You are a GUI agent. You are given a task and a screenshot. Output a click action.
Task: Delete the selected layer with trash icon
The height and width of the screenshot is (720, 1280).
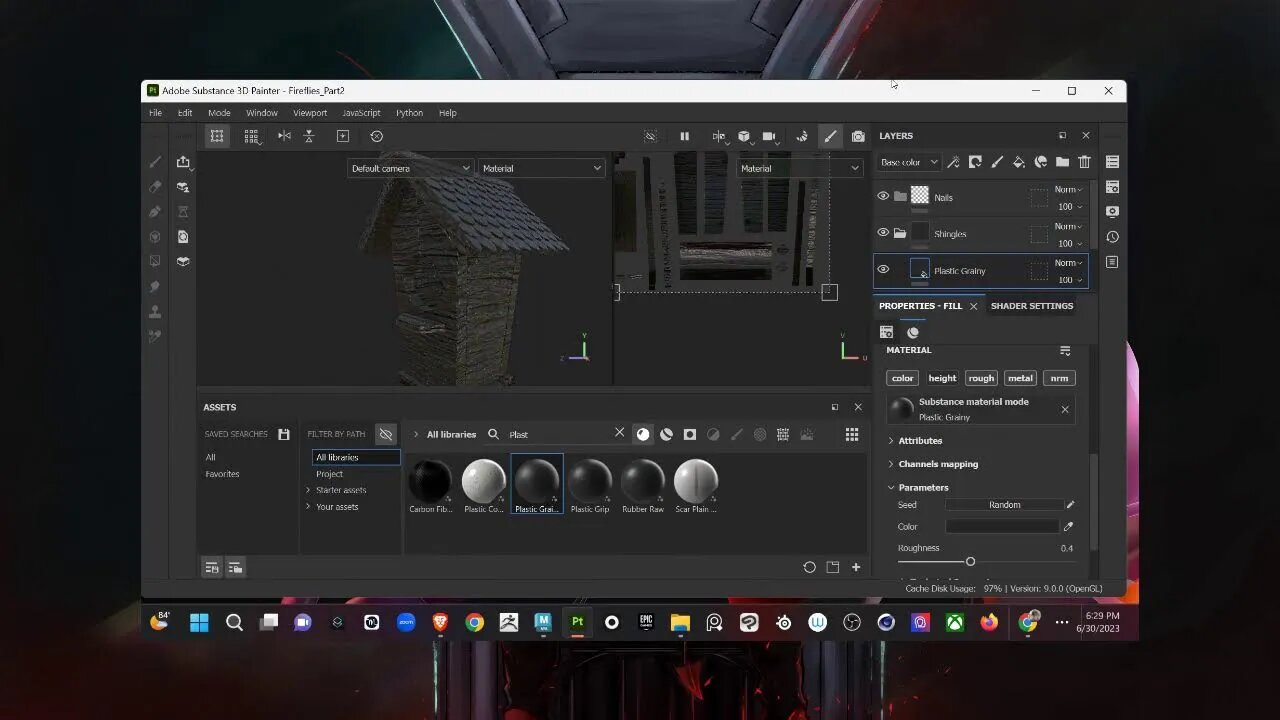coord(1084,162)
